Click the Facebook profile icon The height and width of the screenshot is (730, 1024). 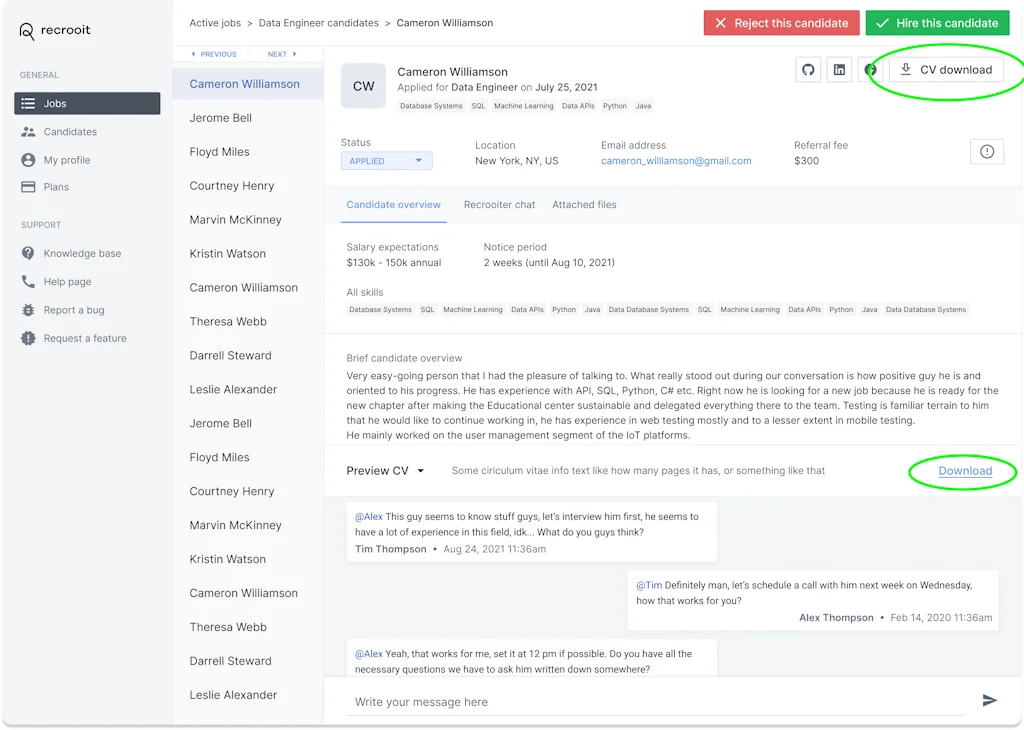pyautogui.click(x=869, y=70)
